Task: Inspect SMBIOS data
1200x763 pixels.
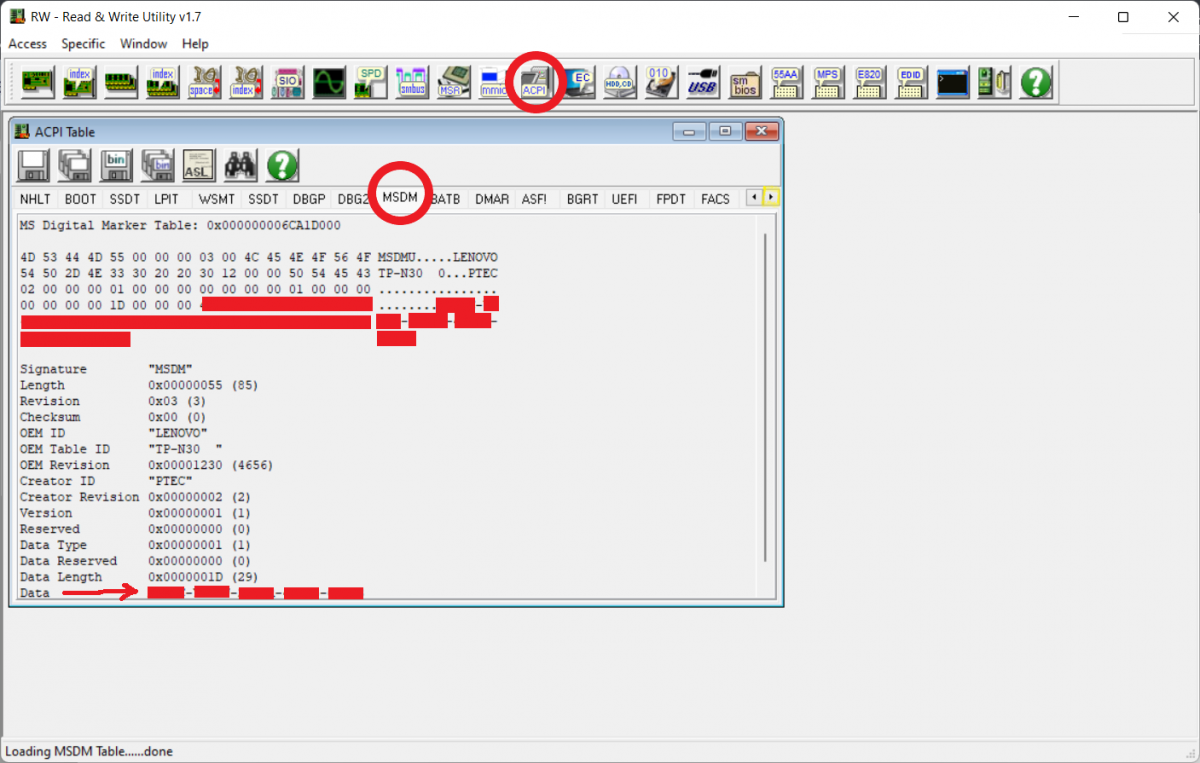Action: pos(744,82)
